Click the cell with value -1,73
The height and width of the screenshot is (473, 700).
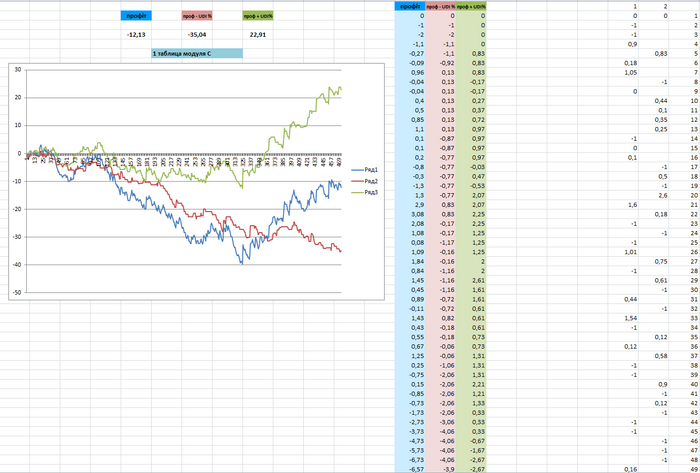coord(410,413)
